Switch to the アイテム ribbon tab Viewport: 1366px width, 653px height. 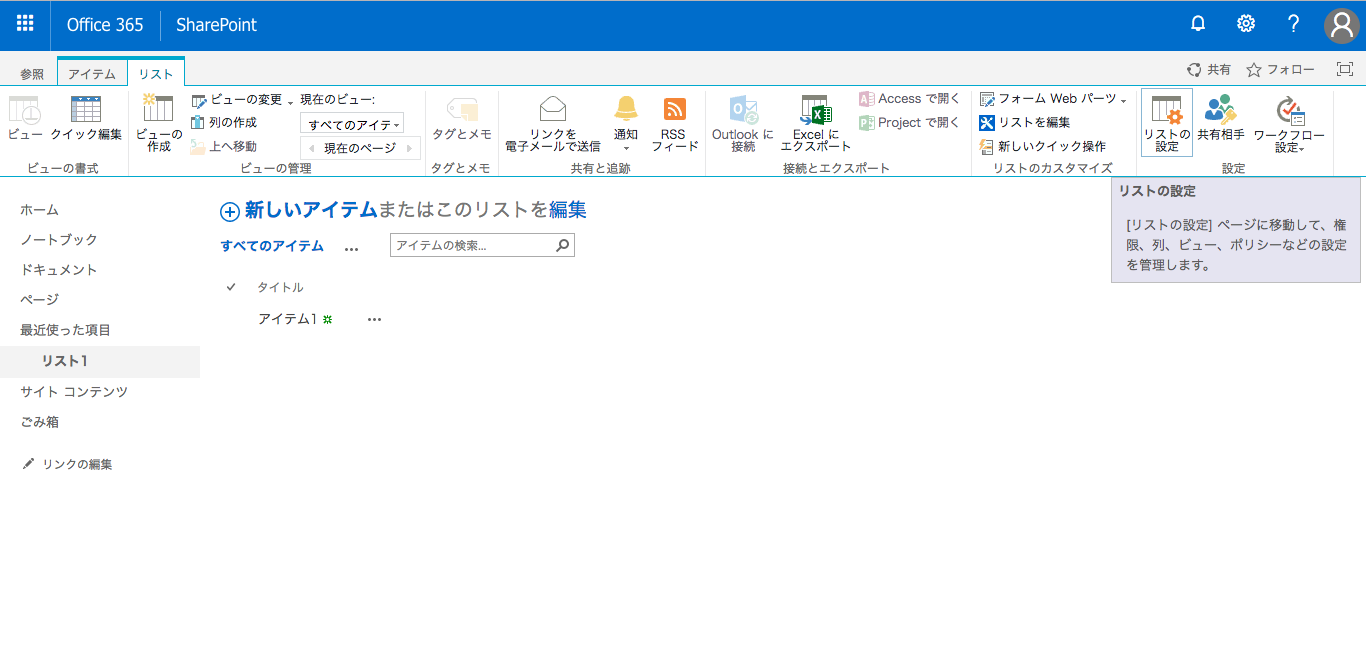click(93, 71)
